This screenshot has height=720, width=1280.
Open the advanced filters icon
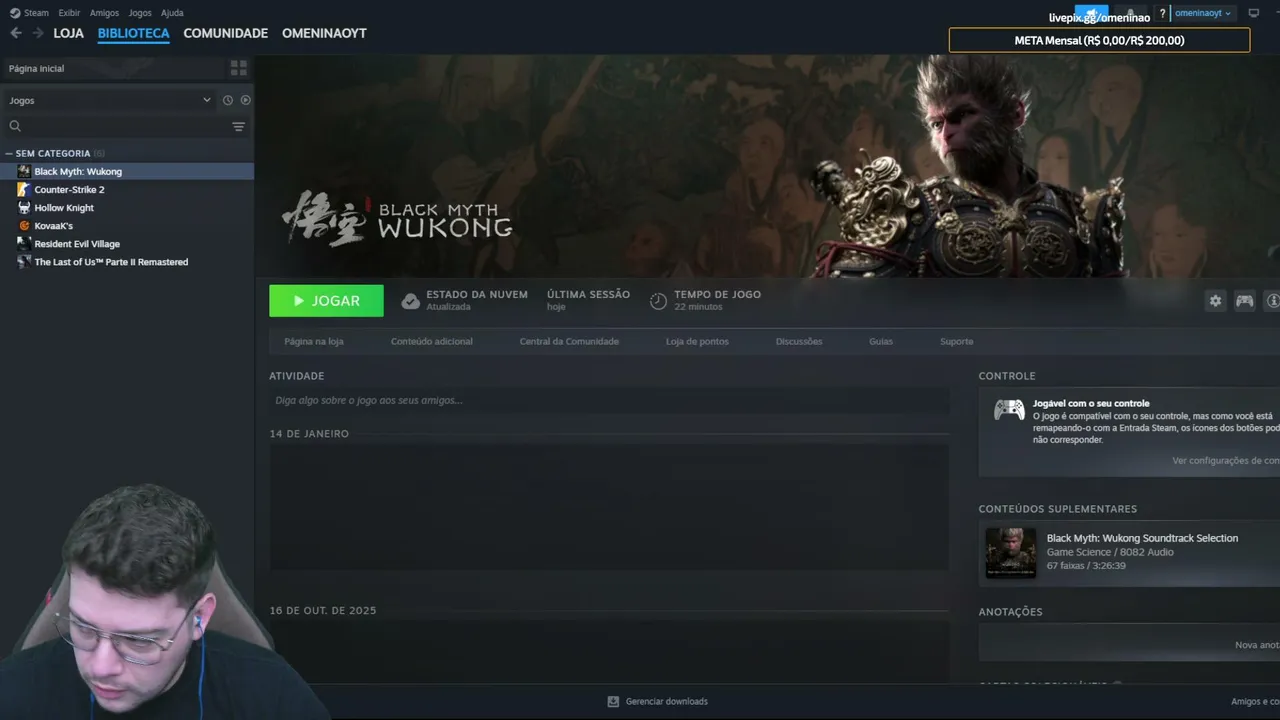click(x=239, y=127)
